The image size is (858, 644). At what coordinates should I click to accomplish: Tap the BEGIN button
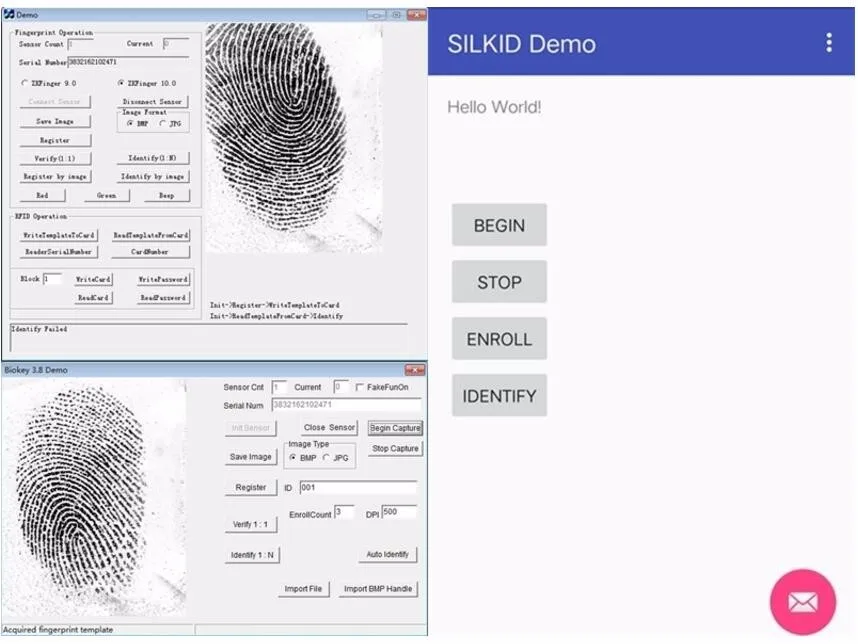coord(499,225)
